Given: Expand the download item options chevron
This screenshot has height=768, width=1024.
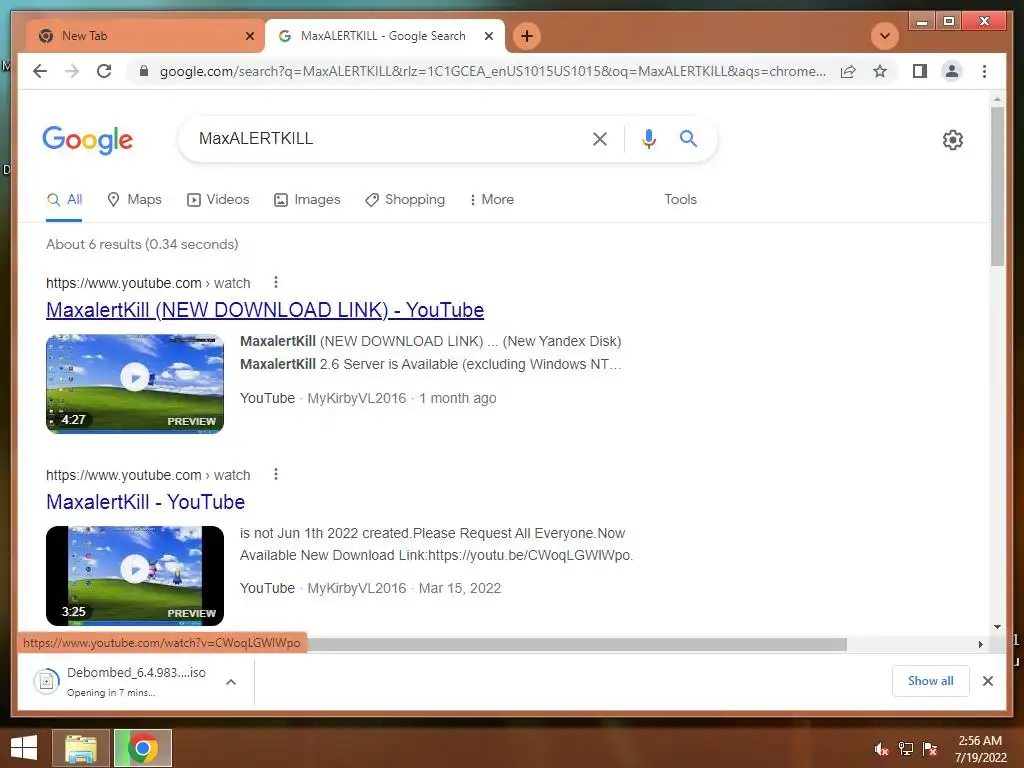Looking at the screenshot, I should tap(231, 682).
